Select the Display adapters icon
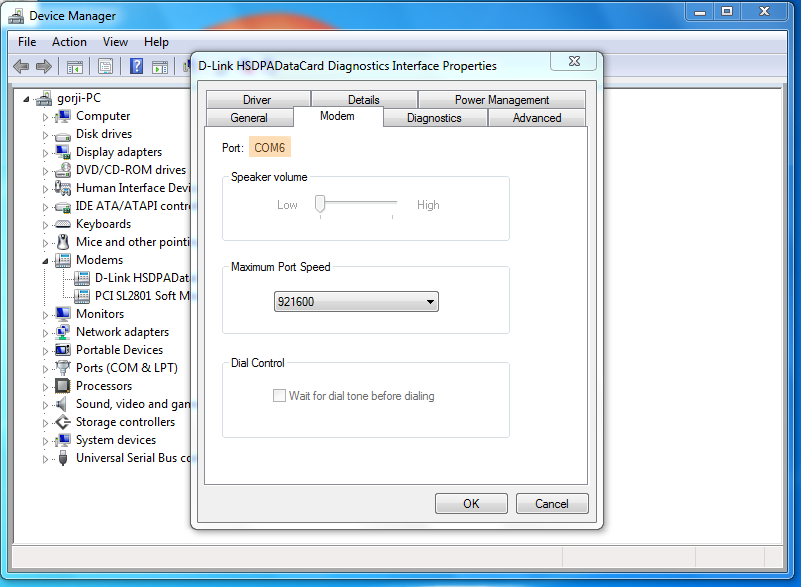Viewport: 801px width, 587px height. pos(63,152)
